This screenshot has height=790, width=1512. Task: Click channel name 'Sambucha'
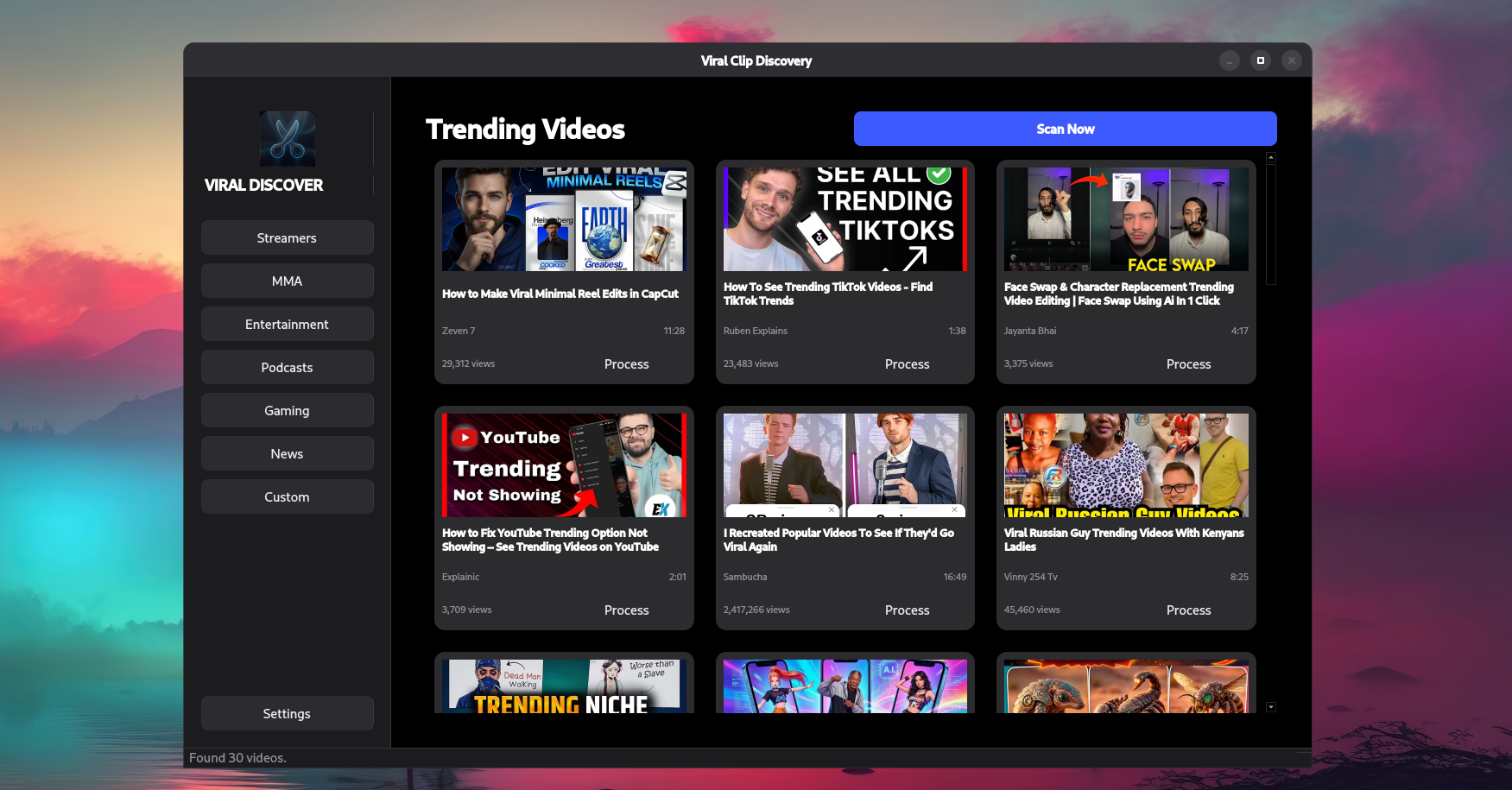(x=745, y=577)
